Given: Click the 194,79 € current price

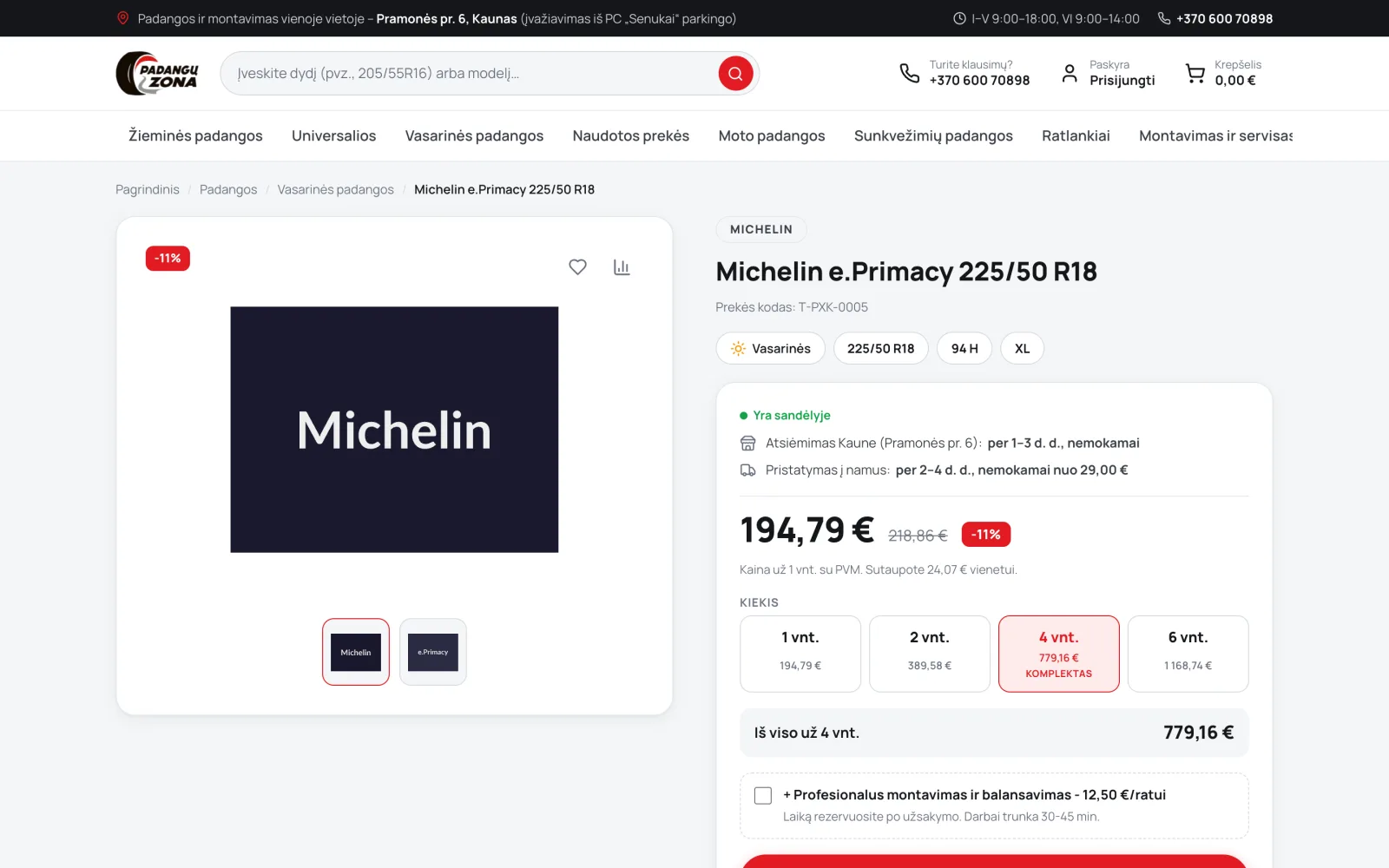Looking at the screenshot, I should point(806,529).
